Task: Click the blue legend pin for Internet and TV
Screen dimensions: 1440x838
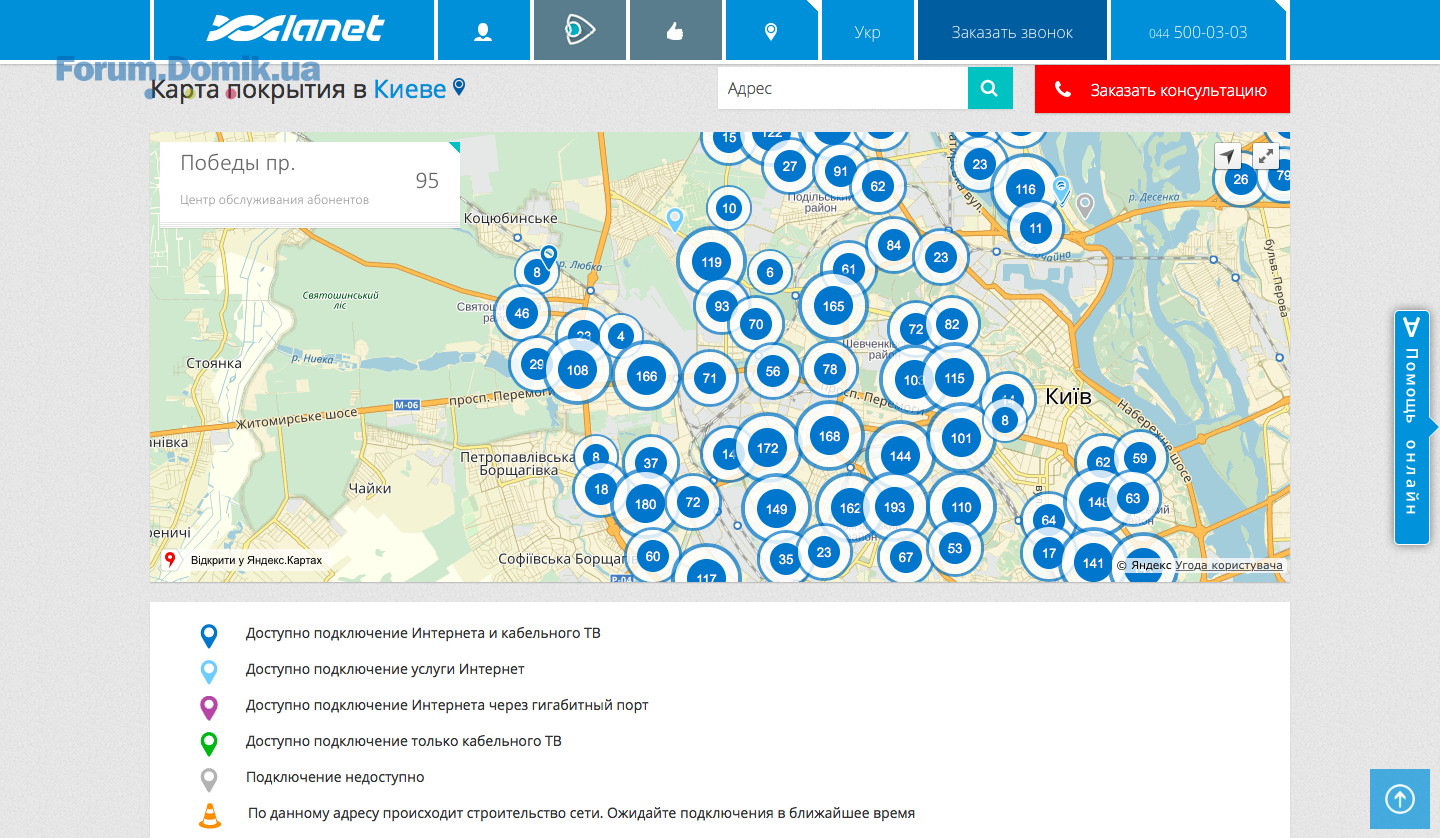Action: 209,636
